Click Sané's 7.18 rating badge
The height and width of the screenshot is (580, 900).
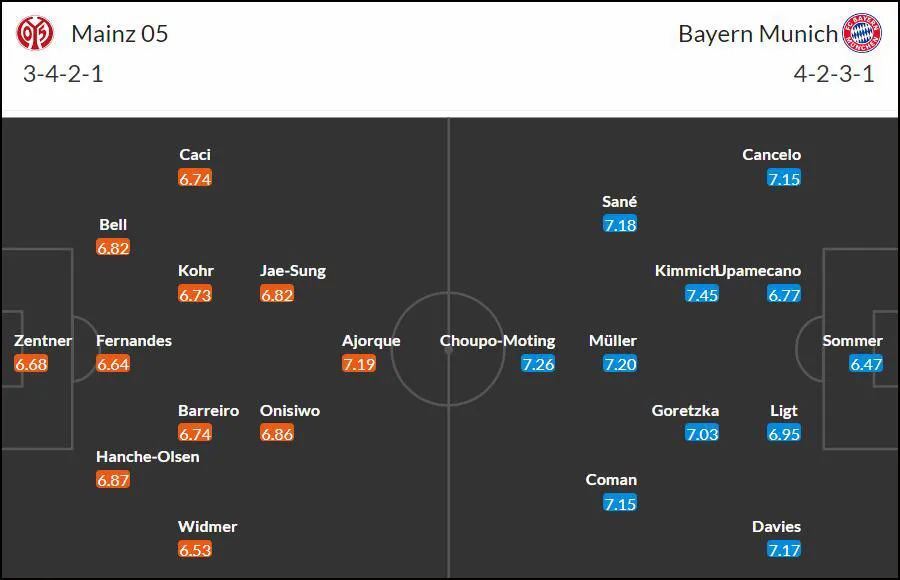(x=620, y=225)
